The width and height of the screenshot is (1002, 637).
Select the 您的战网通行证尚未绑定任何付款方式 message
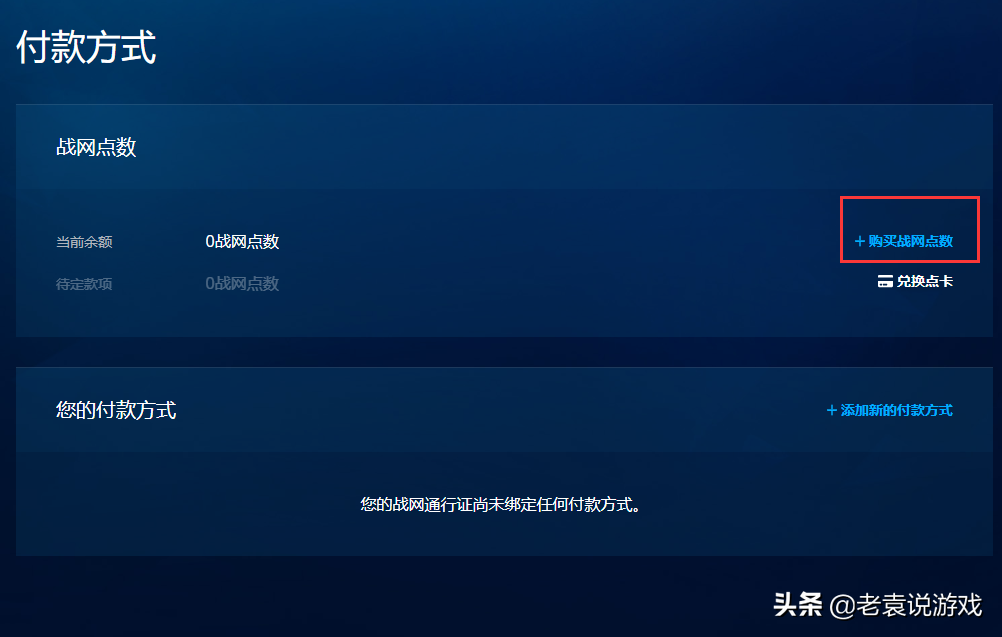click(500, 505)
